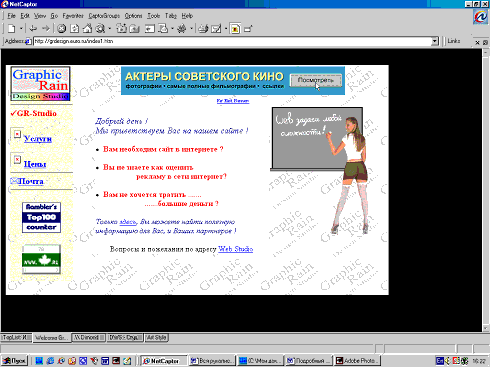The image size is (490, 367).
Task: Follow the Web Studio email link
Action: pyautogui.click(x=235, y=249)
